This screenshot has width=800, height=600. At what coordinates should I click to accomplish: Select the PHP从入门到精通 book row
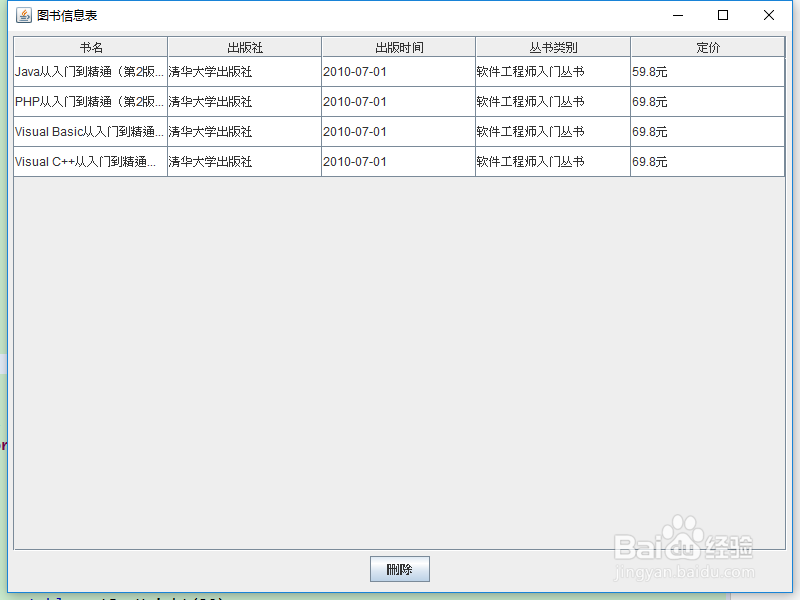click(90, 101)
